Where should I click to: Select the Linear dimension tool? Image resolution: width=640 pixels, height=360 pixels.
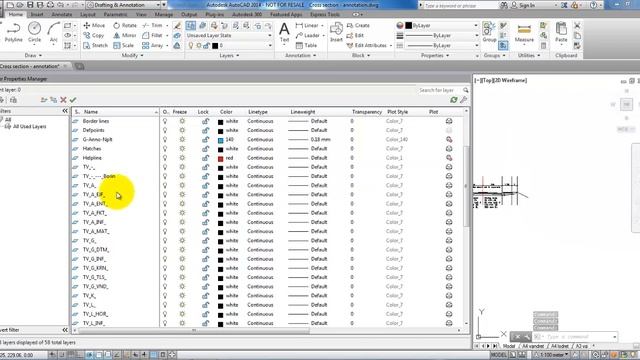tap(307, 25)
